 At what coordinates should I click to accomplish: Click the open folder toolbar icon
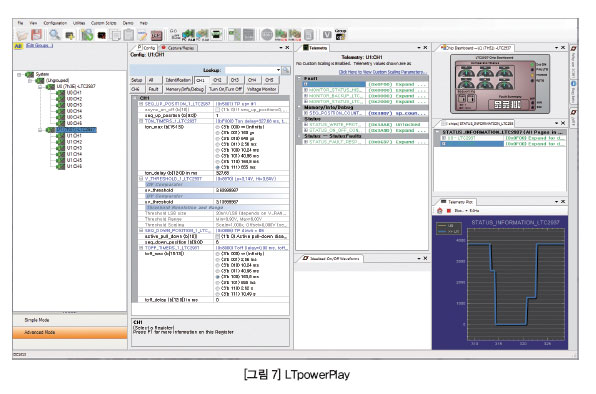tap(22, 35)
